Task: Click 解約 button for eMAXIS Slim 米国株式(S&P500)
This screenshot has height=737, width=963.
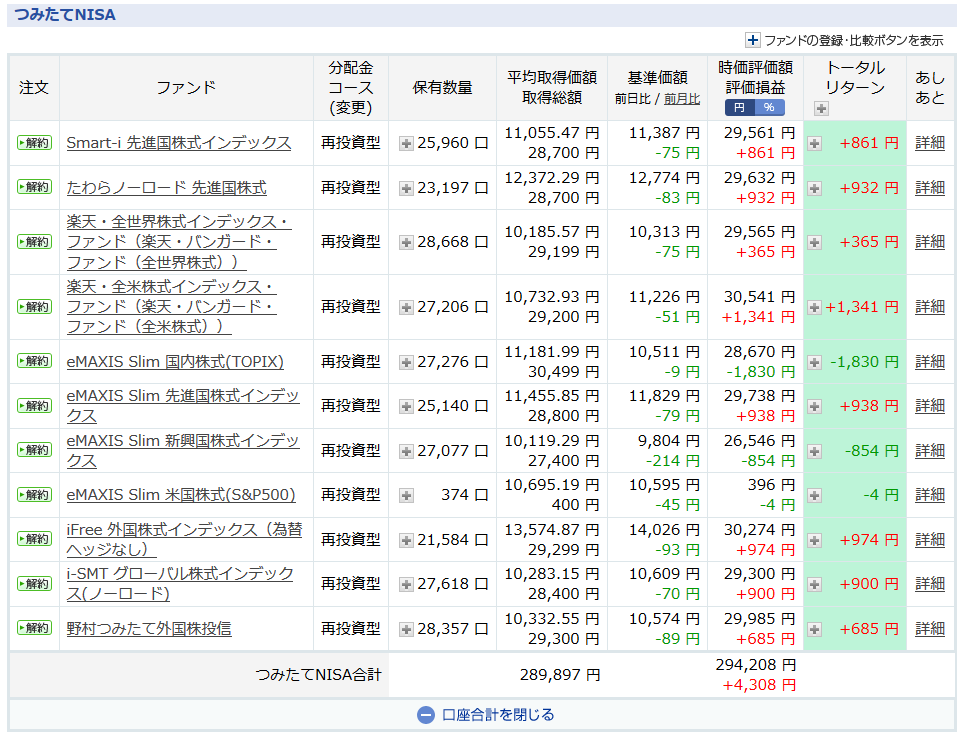Action: pos(34,495)
